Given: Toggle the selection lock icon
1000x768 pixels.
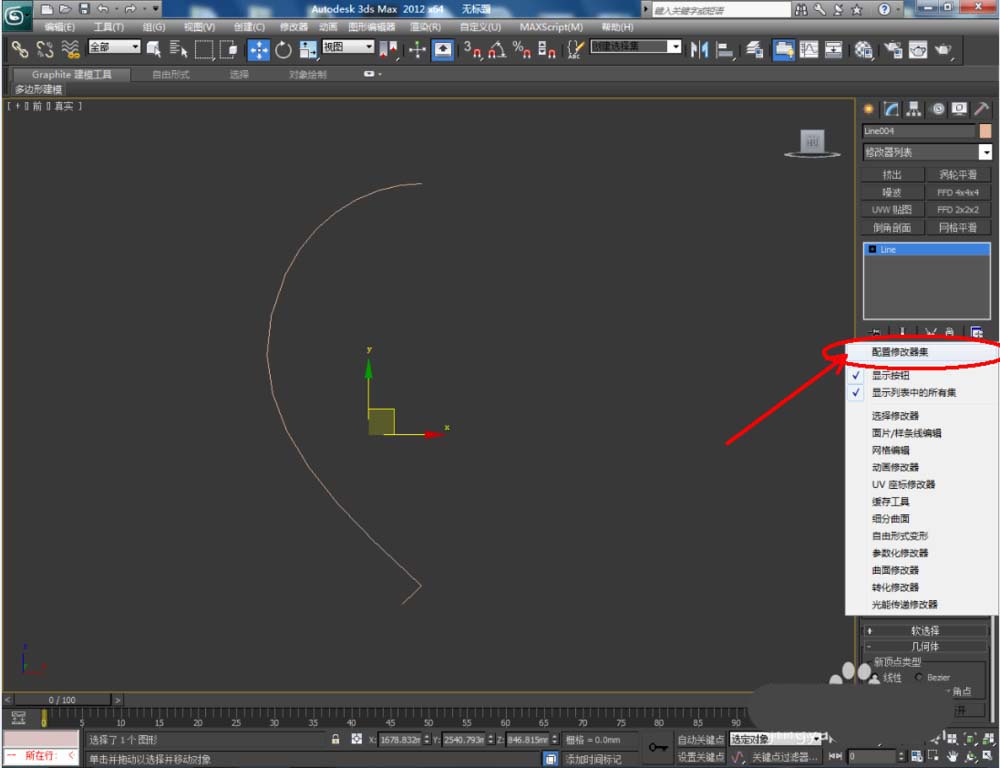Looking at the screenshot, I should (336, 740).
